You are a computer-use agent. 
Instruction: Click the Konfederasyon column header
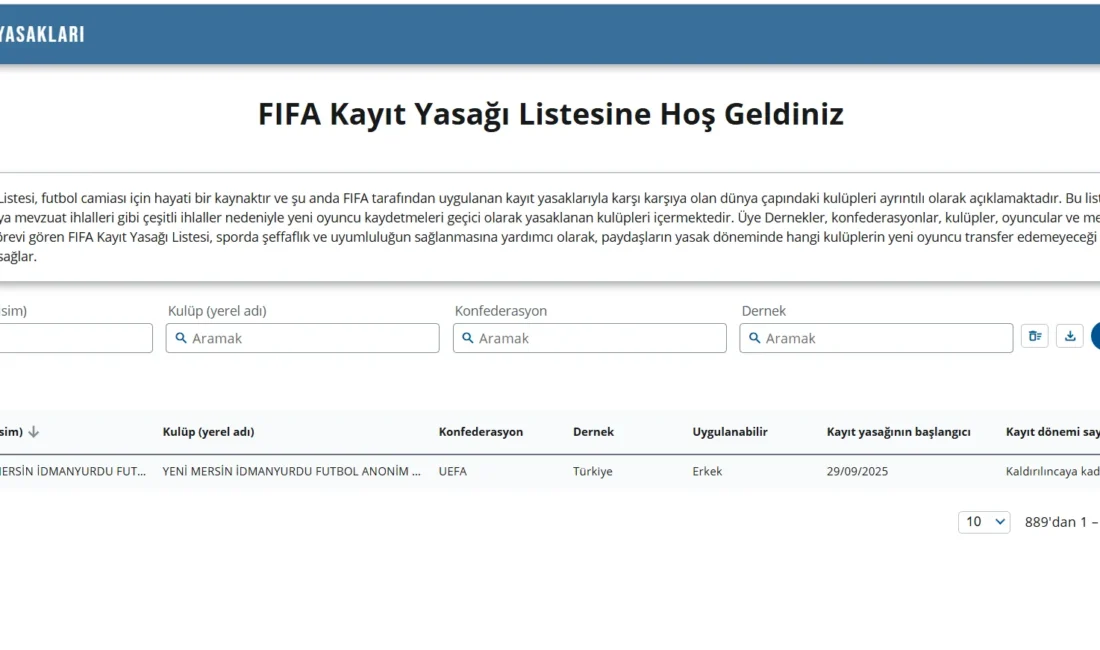point(481,432)
